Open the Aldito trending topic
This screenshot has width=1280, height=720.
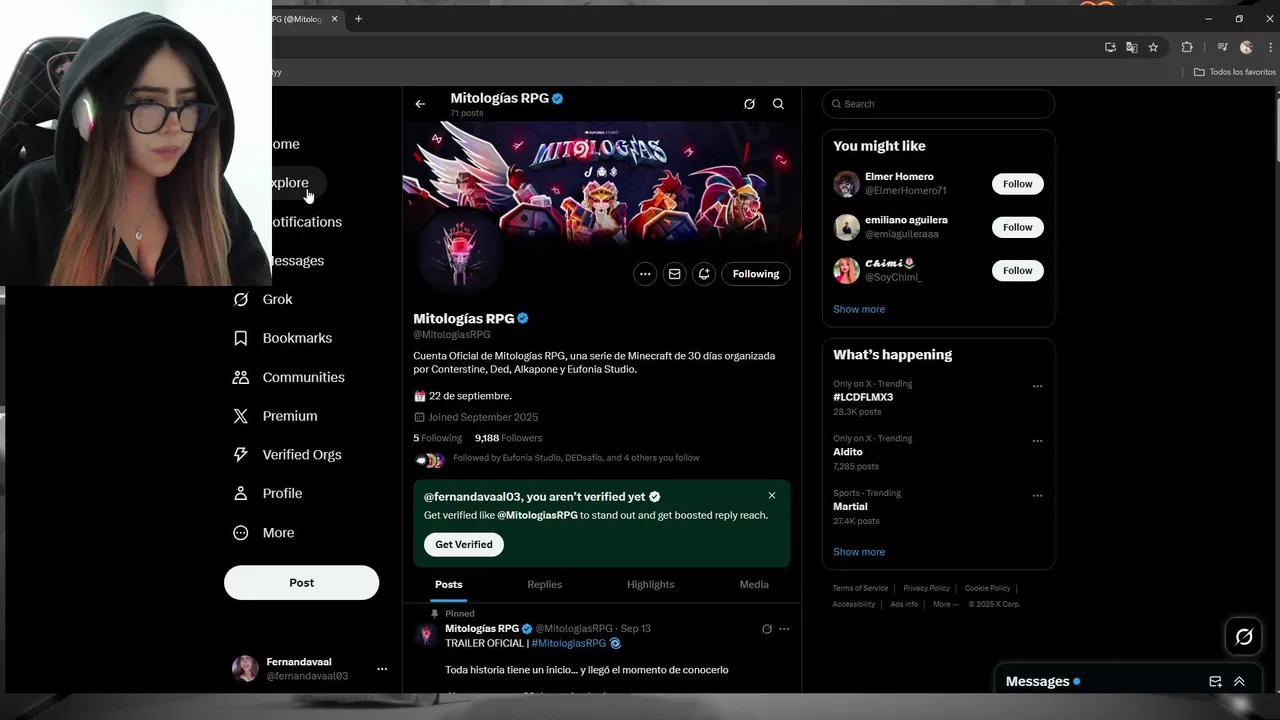coord(848,452)
